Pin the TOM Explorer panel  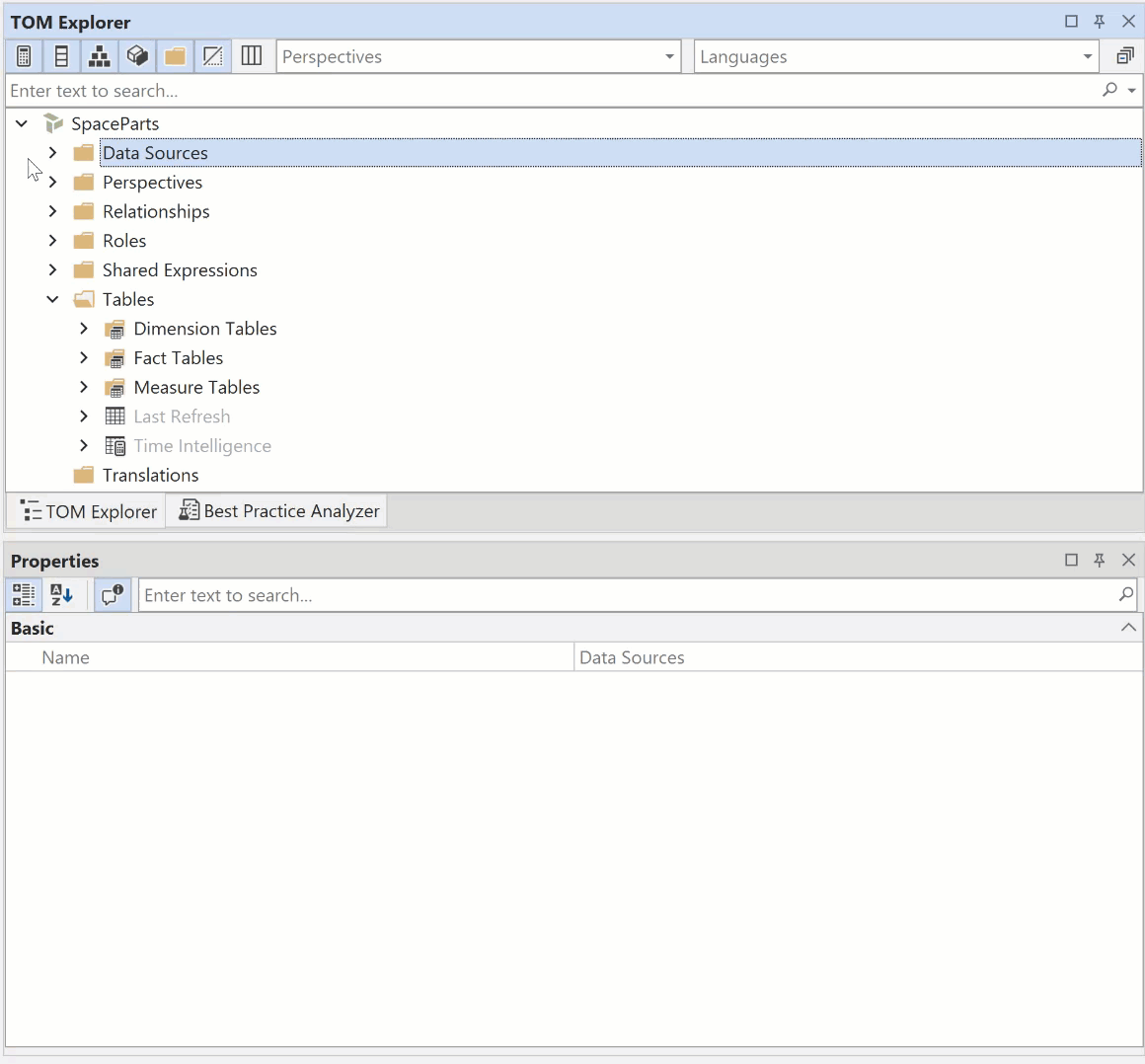1100,22
